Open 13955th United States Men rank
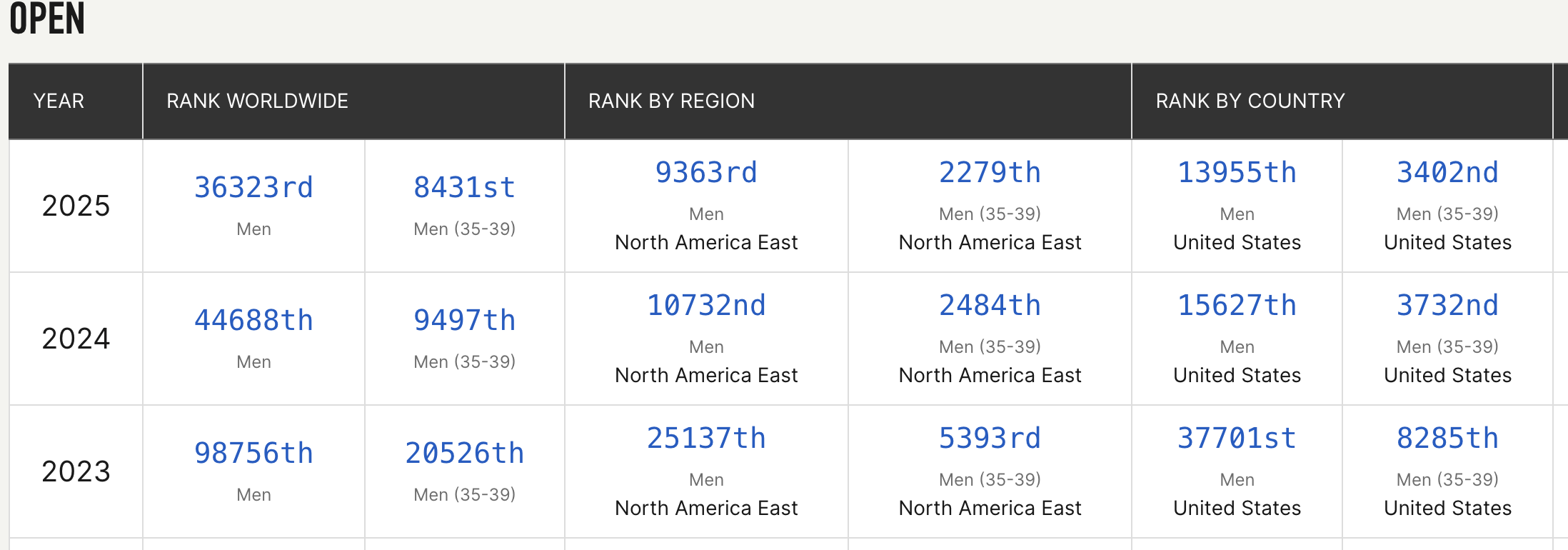 coord(1237,173)
